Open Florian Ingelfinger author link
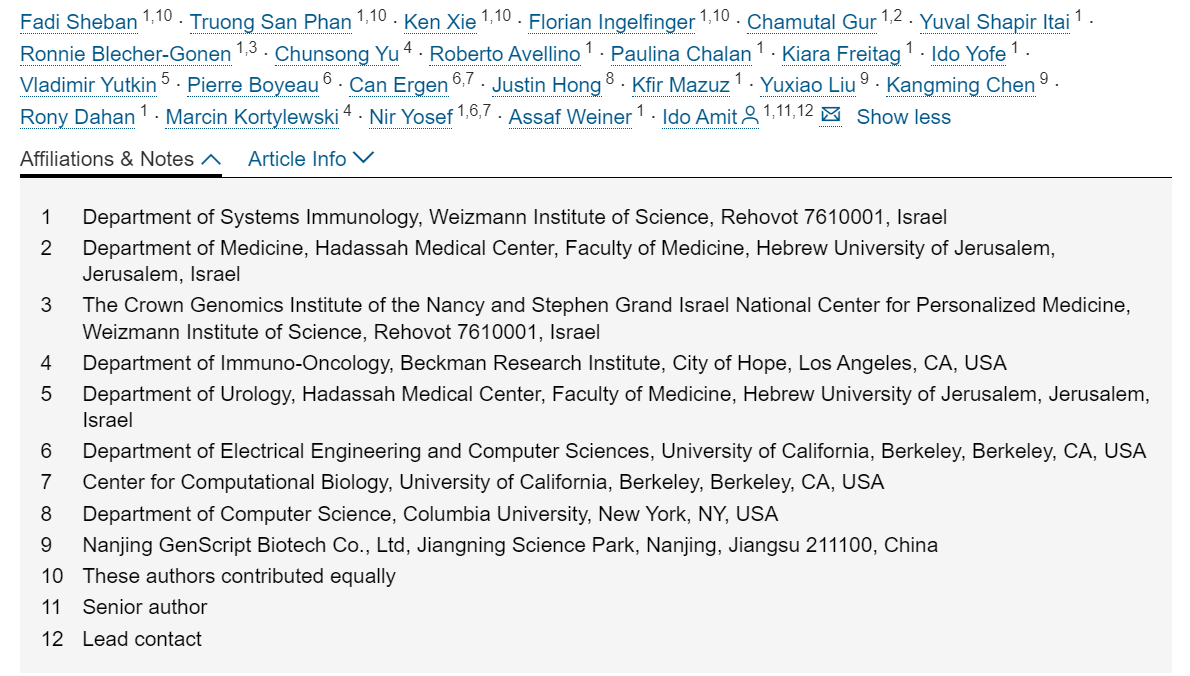Screen dimensions: 1190x676 (611, 22)
